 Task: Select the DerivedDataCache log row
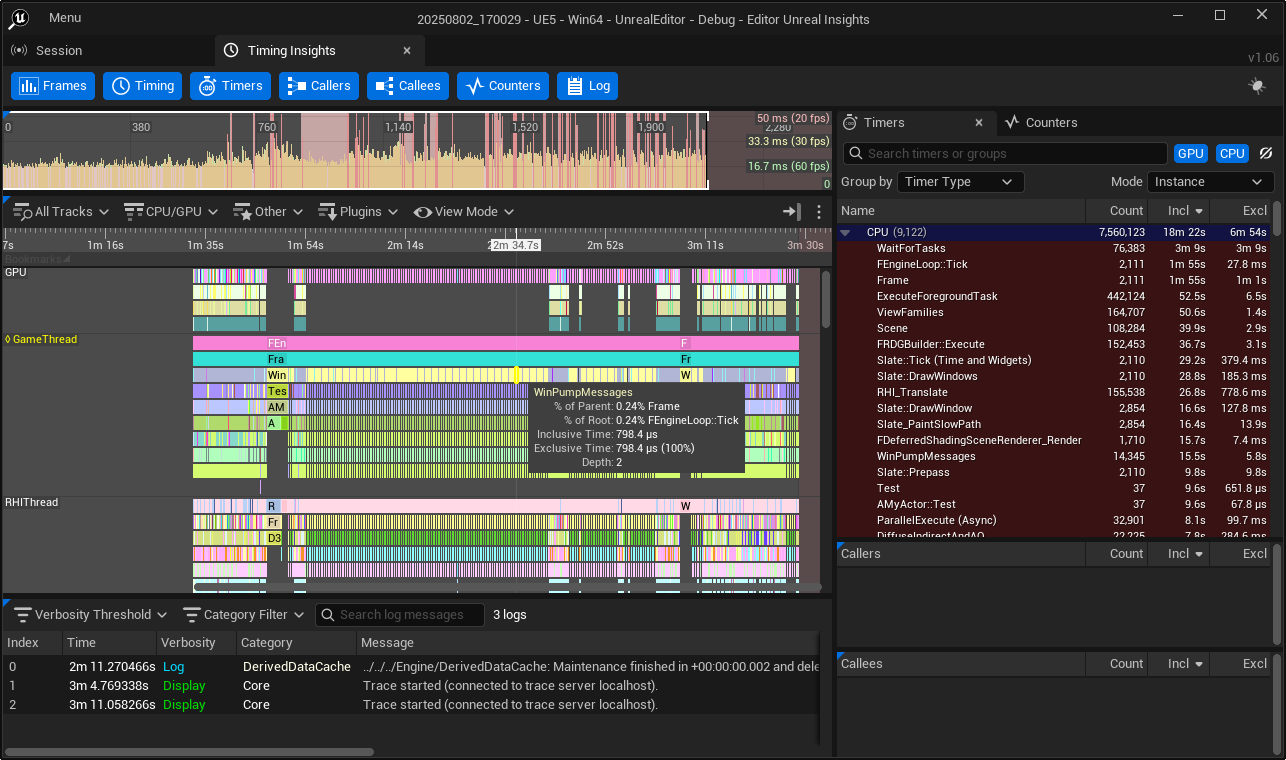coord(410,667)
